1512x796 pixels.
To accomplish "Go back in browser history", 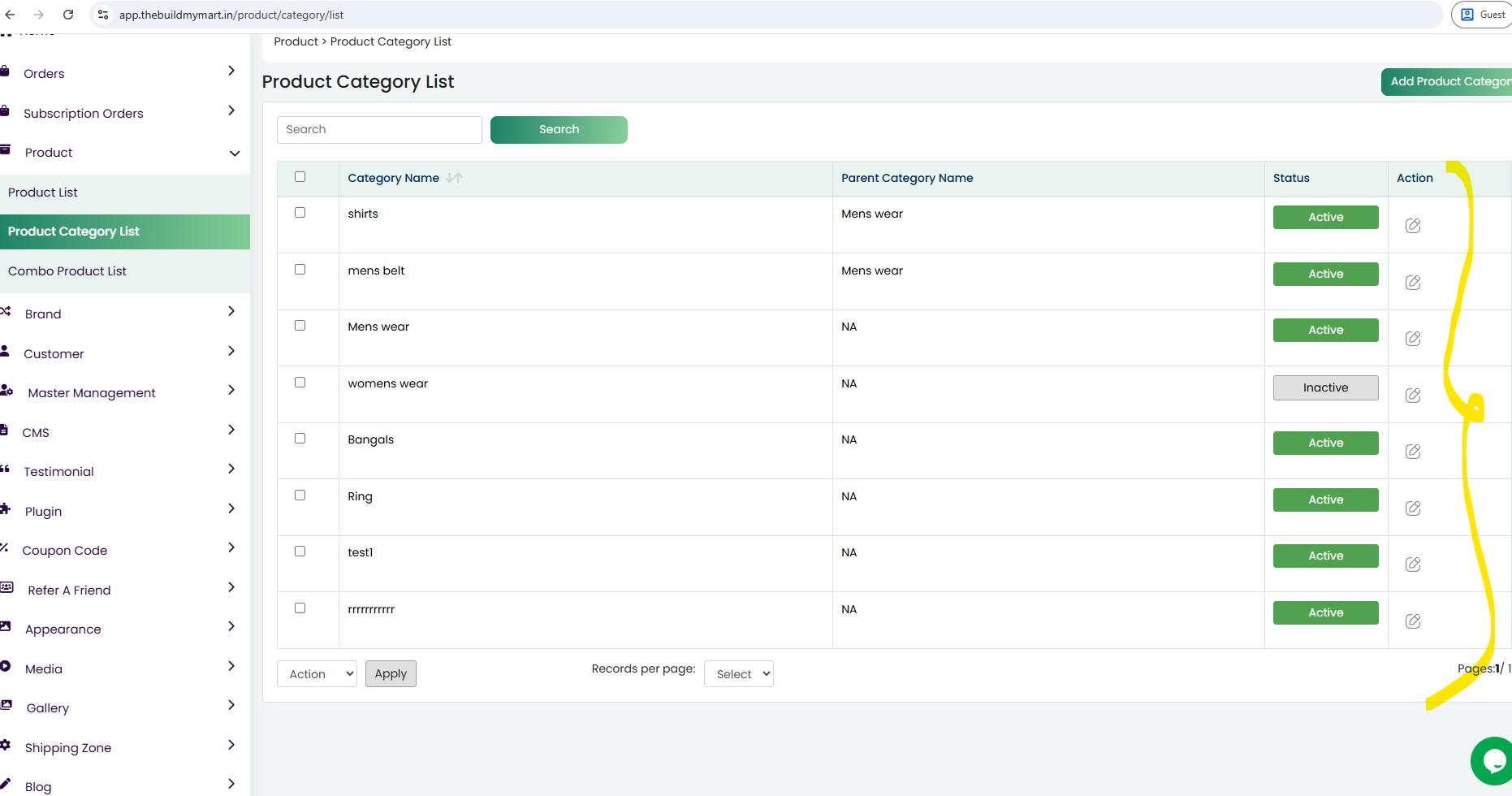I will coord(10,15).
